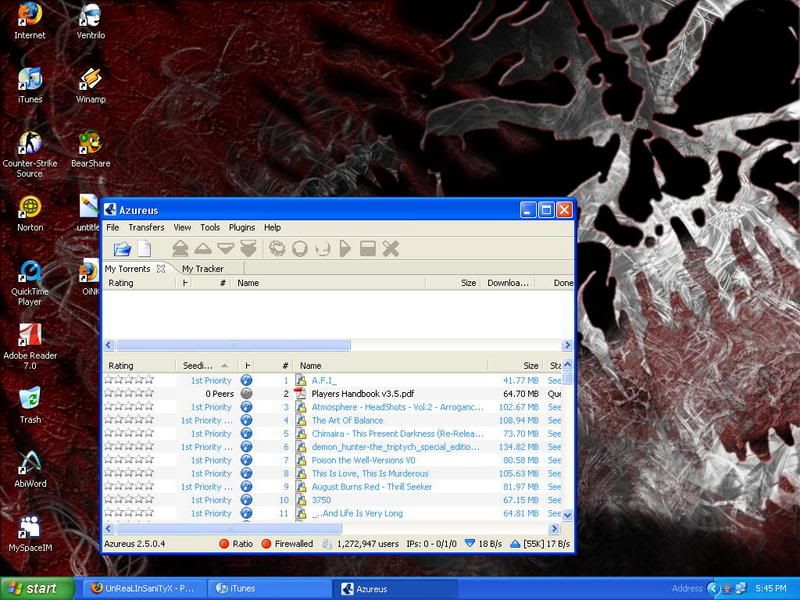Click the Azureus 2.5.0.4 version text
This screenshot has height=600, width=800.
(135, 543)
